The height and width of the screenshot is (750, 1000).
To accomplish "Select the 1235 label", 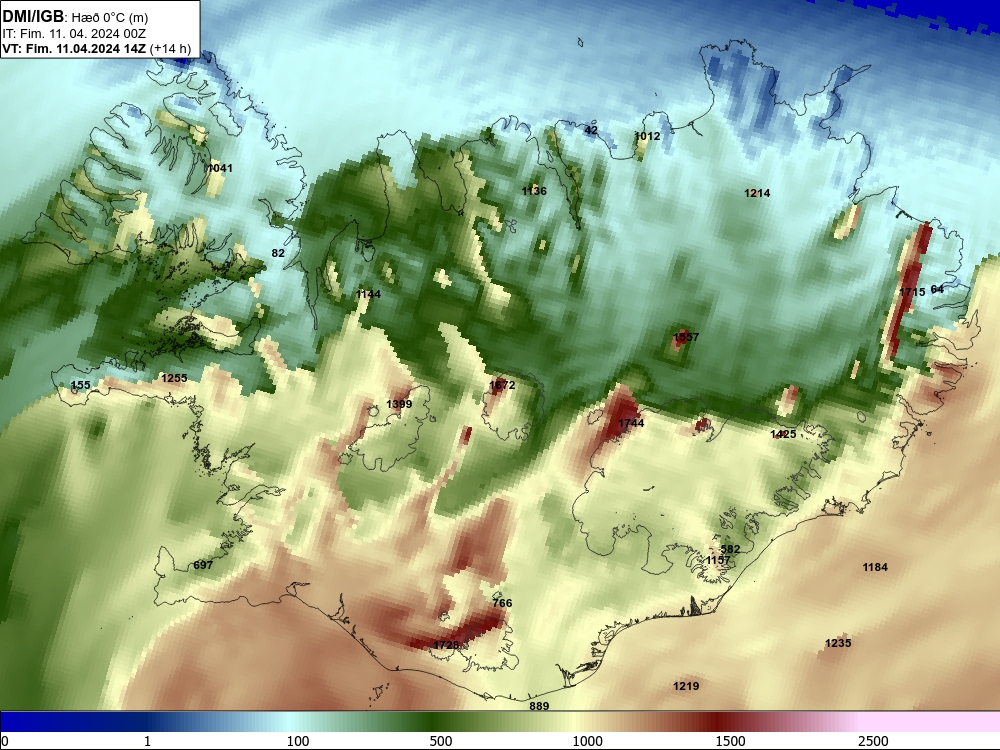I will (x=838, y=643).
